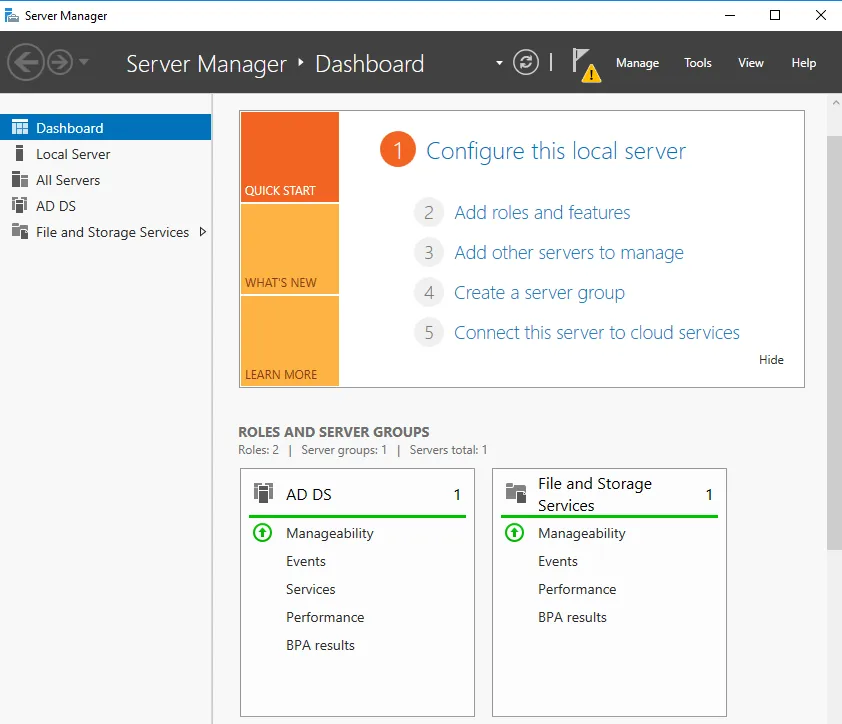Click the Server Manager title bar icon
Screen dimensions: 842x724
click(x=11, y=16)
